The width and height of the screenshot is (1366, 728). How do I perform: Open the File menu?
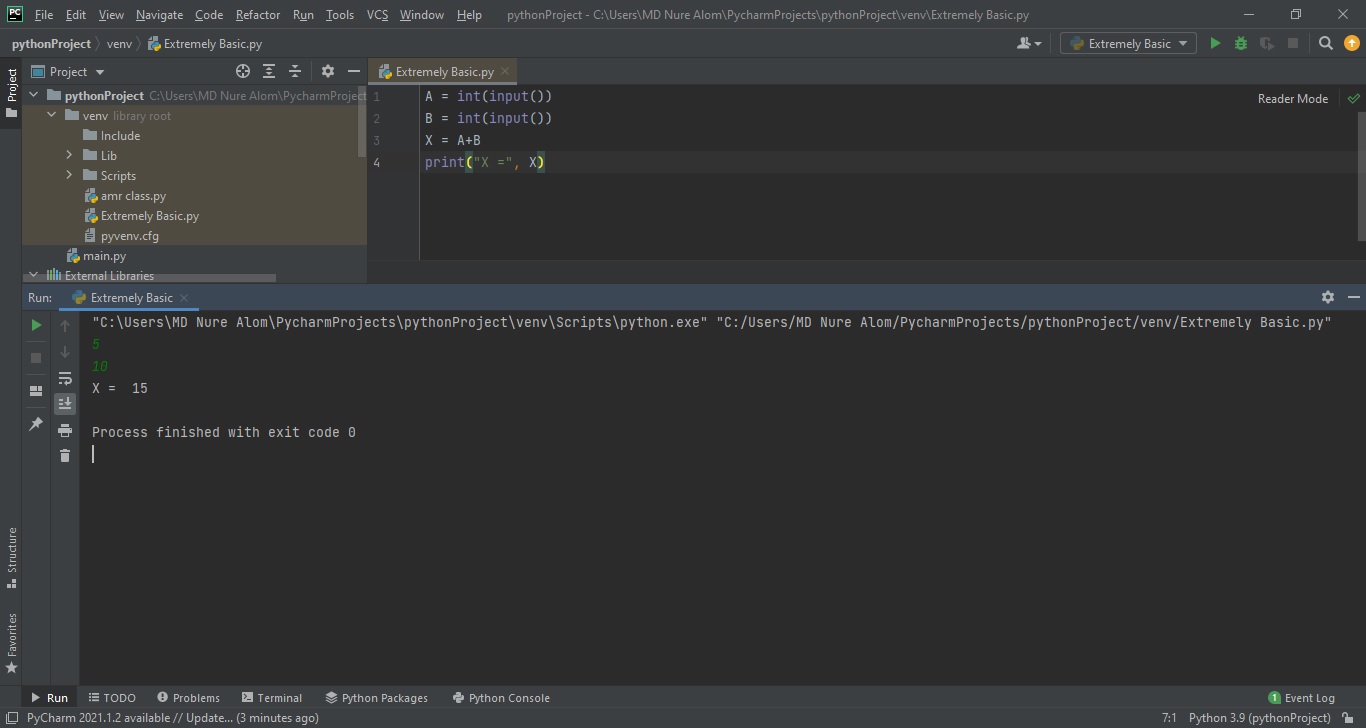point(44,15)
